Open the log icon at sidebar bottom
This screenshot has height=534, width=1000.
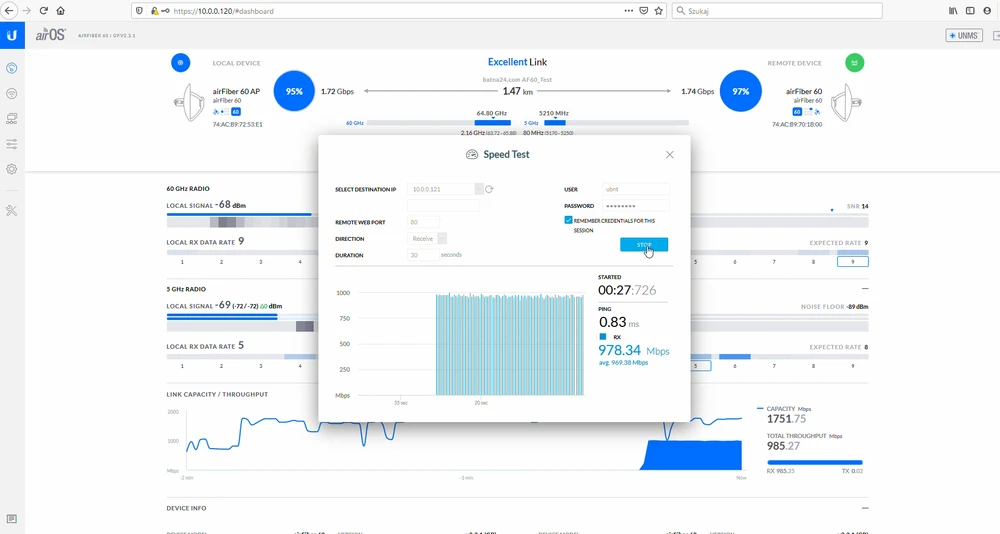point(11,519)
